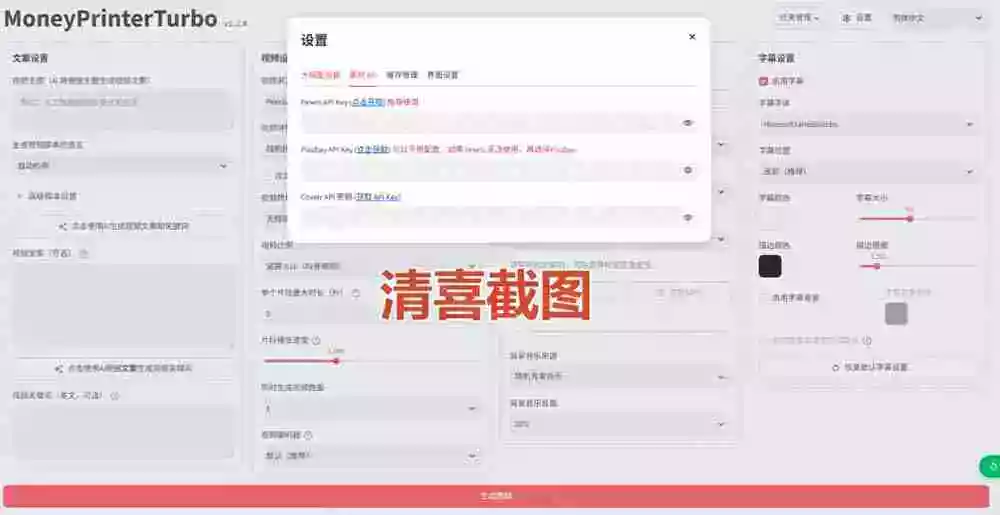
Task: Click help icon beside 单个片段最大时长
Action: tap(356, 293)
